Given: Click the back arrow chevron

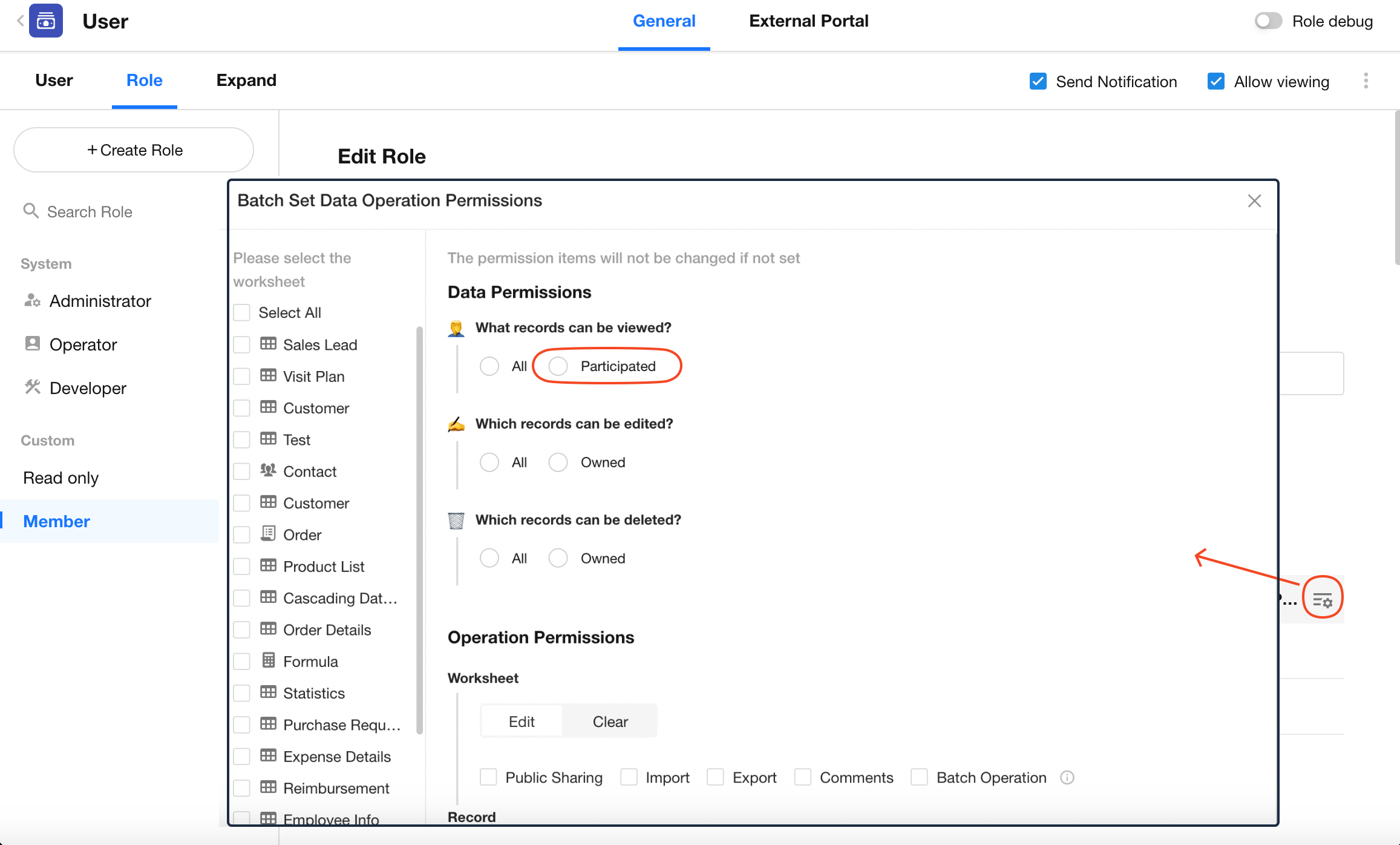Looking at the screenshot, I should click(x=20, y=21).
